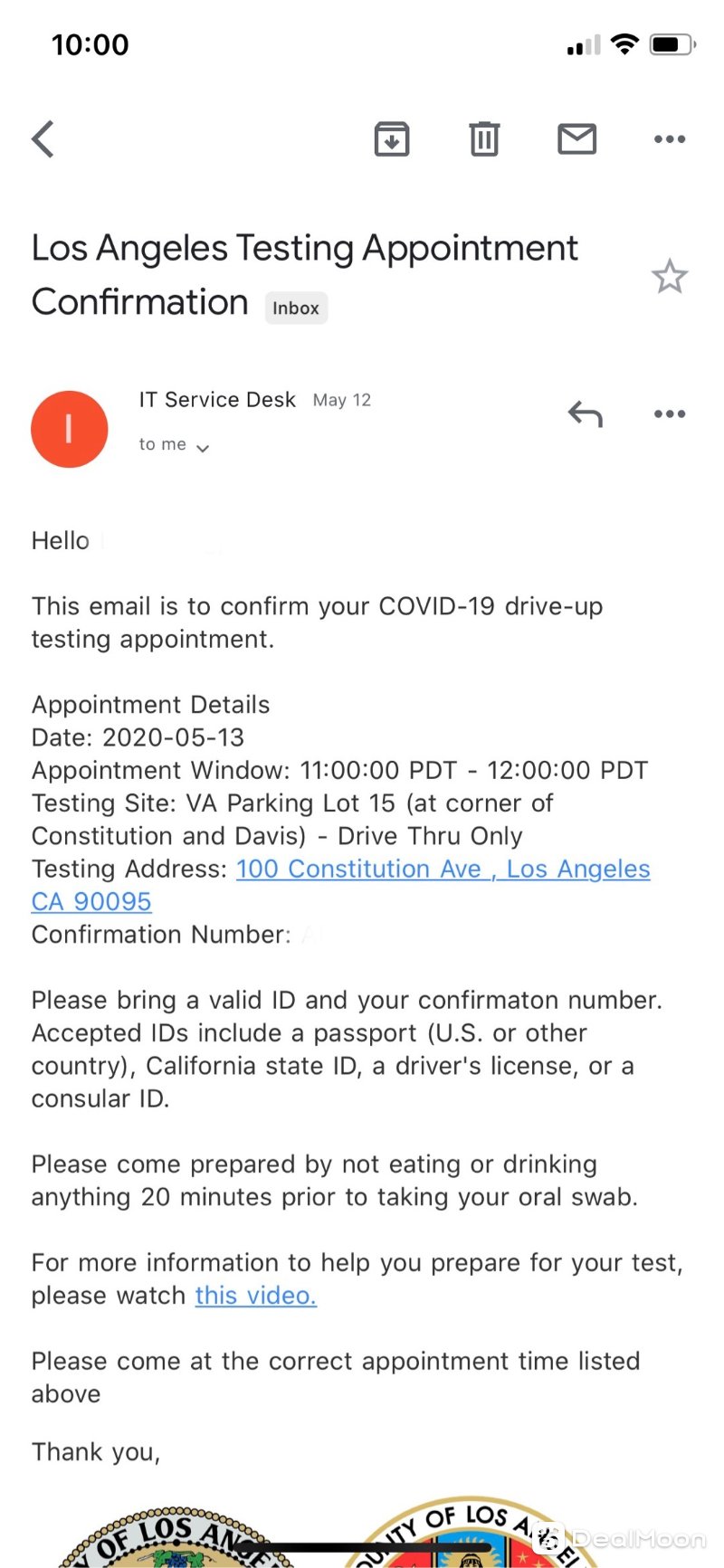Tap the battery indicator in status bar
724x1568 pixels.
[672, 44]
